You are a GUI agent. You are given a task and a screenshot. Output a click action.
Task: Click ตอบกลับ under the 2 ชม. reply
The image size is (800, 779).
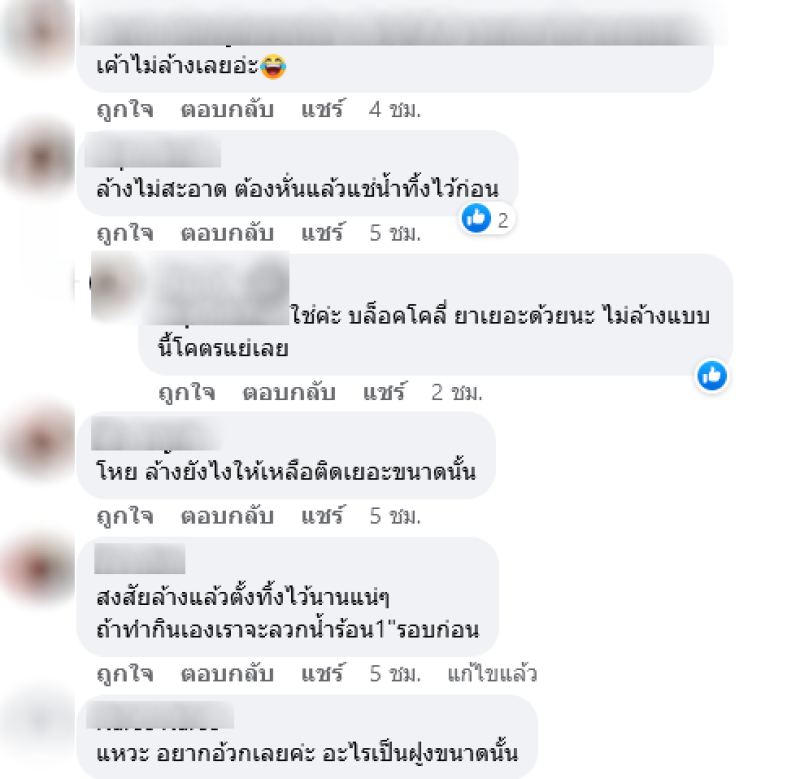click(x=289, y=392)
